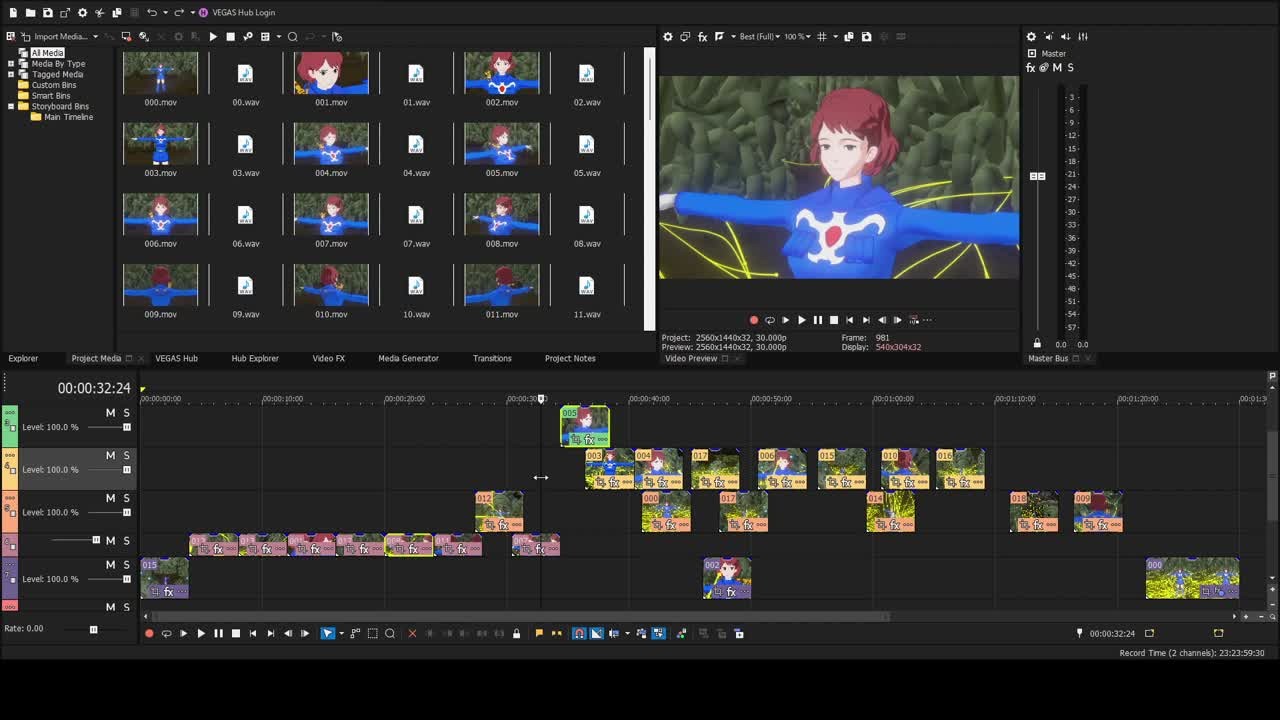The image size is (1280, 720).
Task: Mute the first video track
Action: [111, 413]
